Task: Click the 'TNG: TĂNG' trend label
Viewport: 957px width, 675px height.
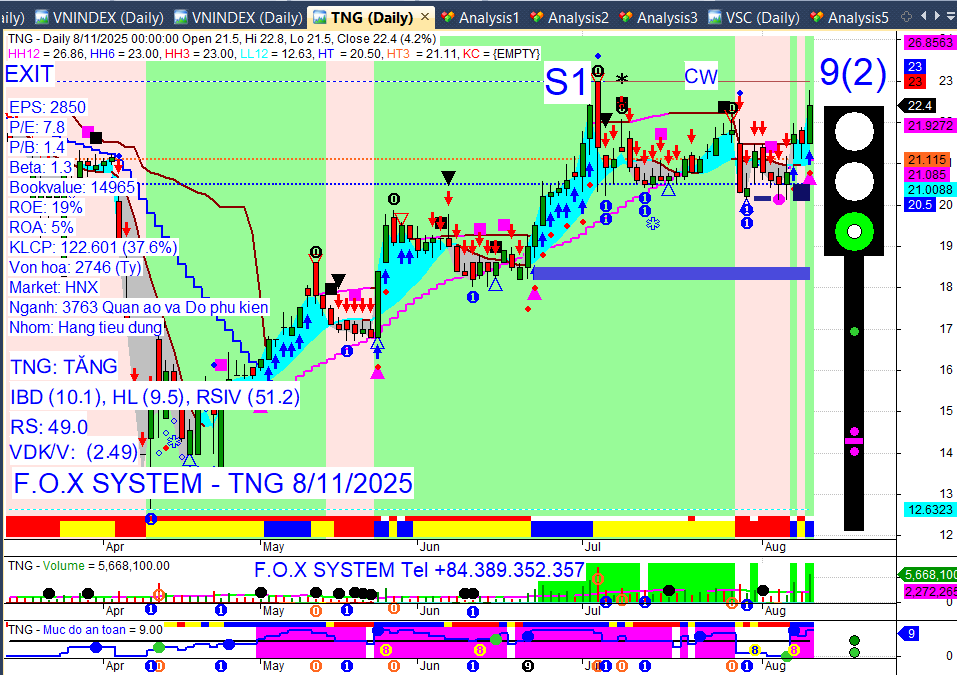Action: pyautogui.click(x=64, y=366)
